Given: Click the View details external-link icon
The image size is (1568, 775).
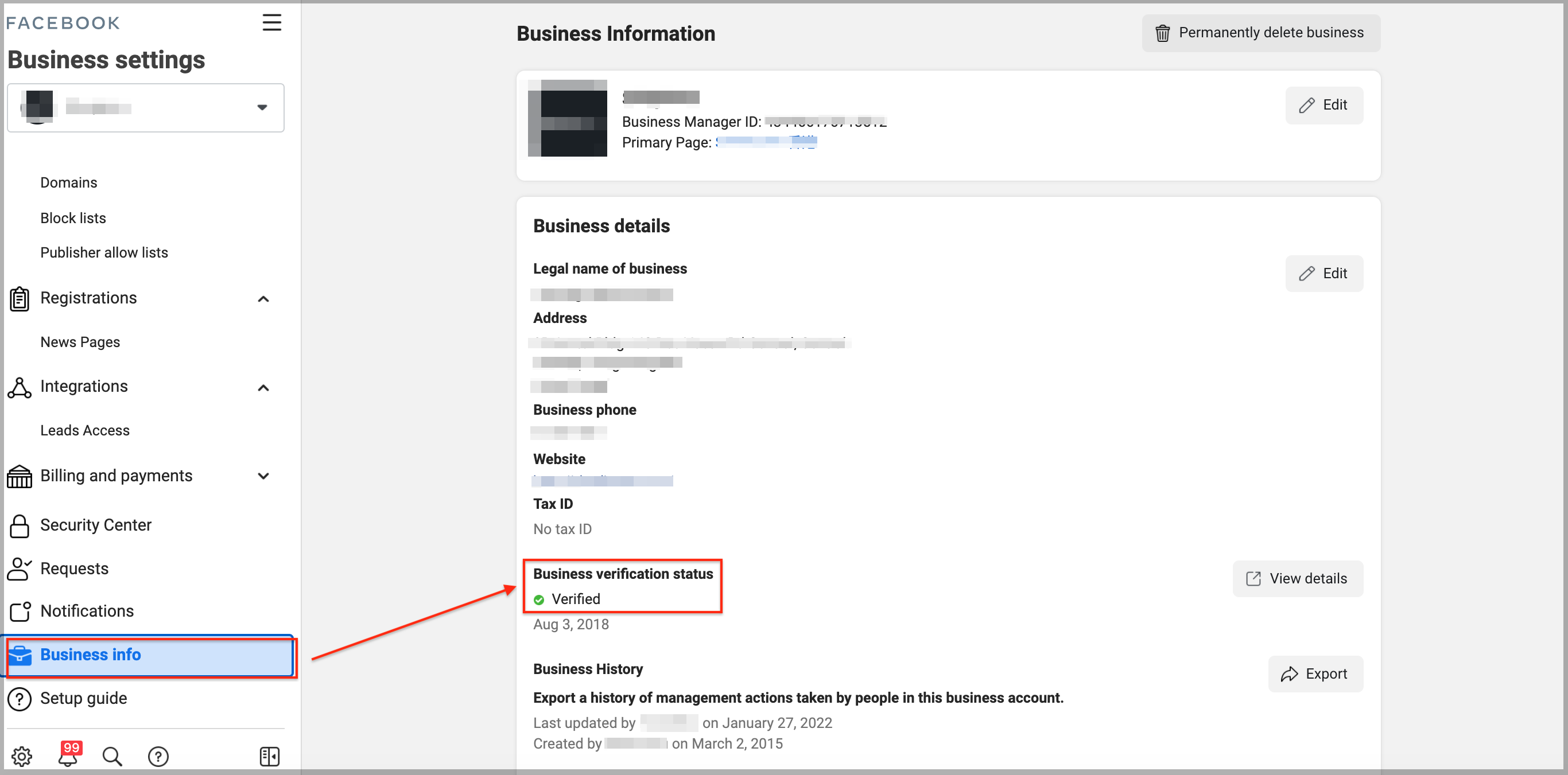Looking at the screenshot, I should point(1253,578).
